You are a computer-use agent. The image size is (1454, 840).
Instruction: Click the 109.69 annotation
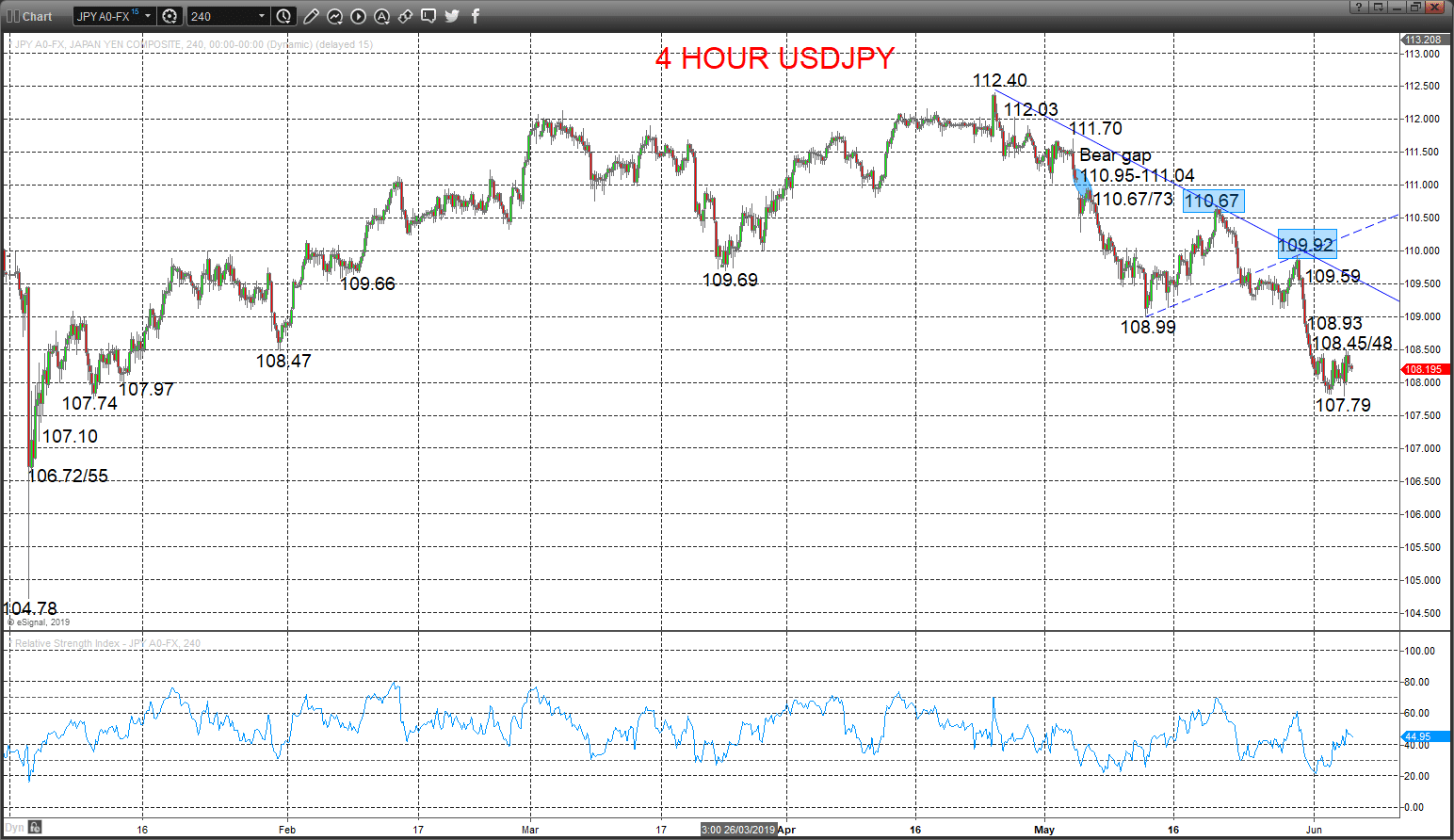[730, 280]
